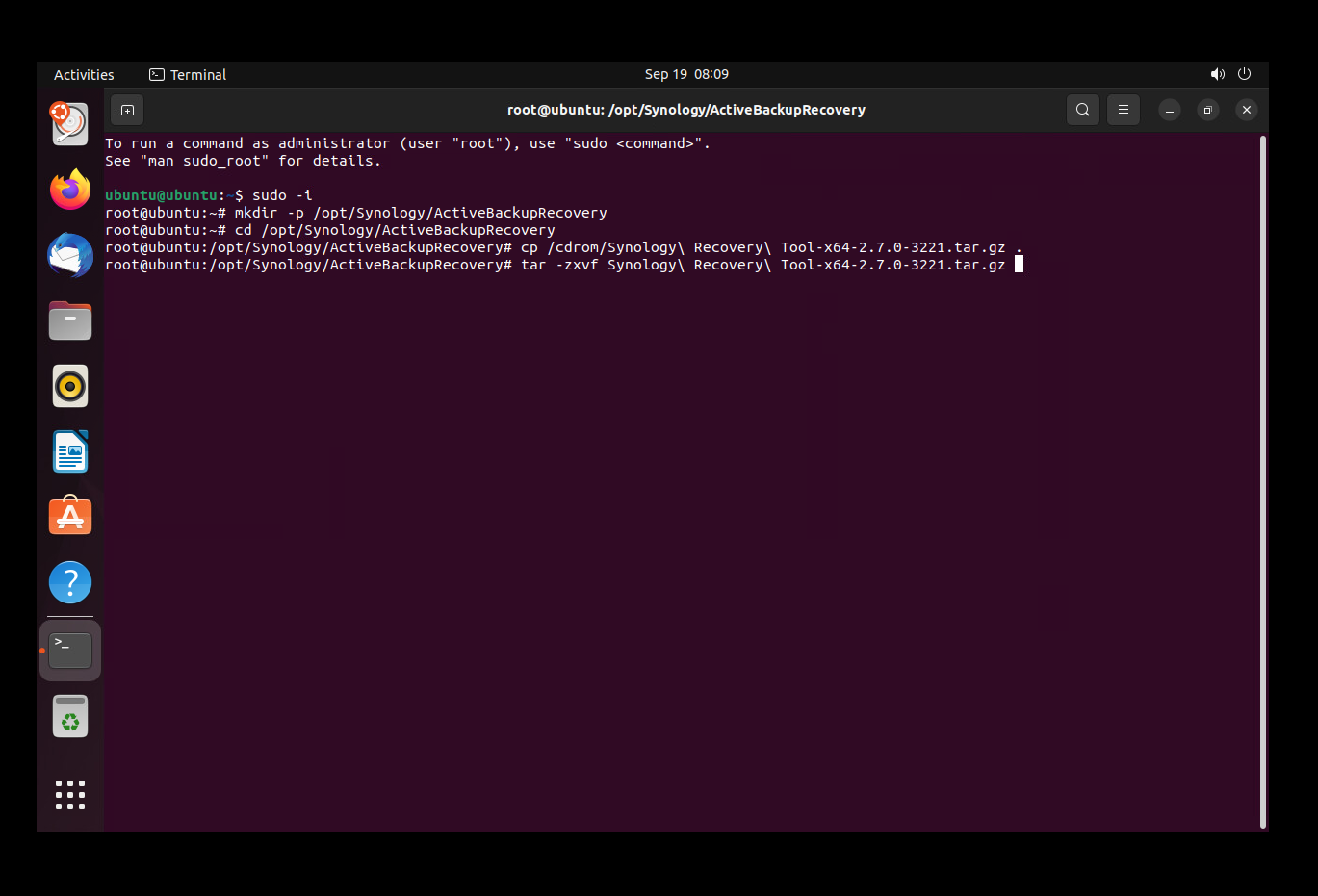Click the terminal vertical scrollbar
Screen dimensions: 1318x896
(x=1263, y=481)
